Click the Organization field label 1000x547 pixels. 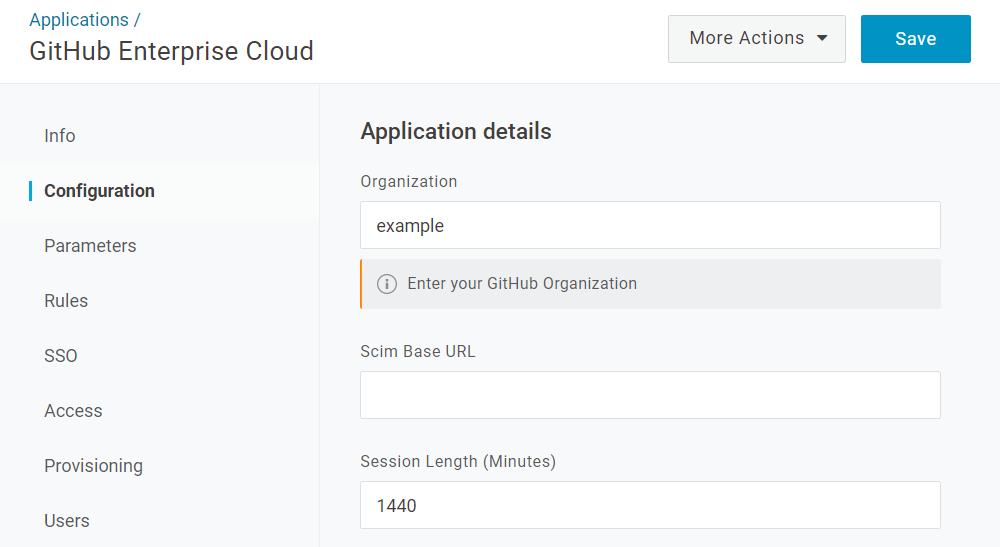[409, 182]
